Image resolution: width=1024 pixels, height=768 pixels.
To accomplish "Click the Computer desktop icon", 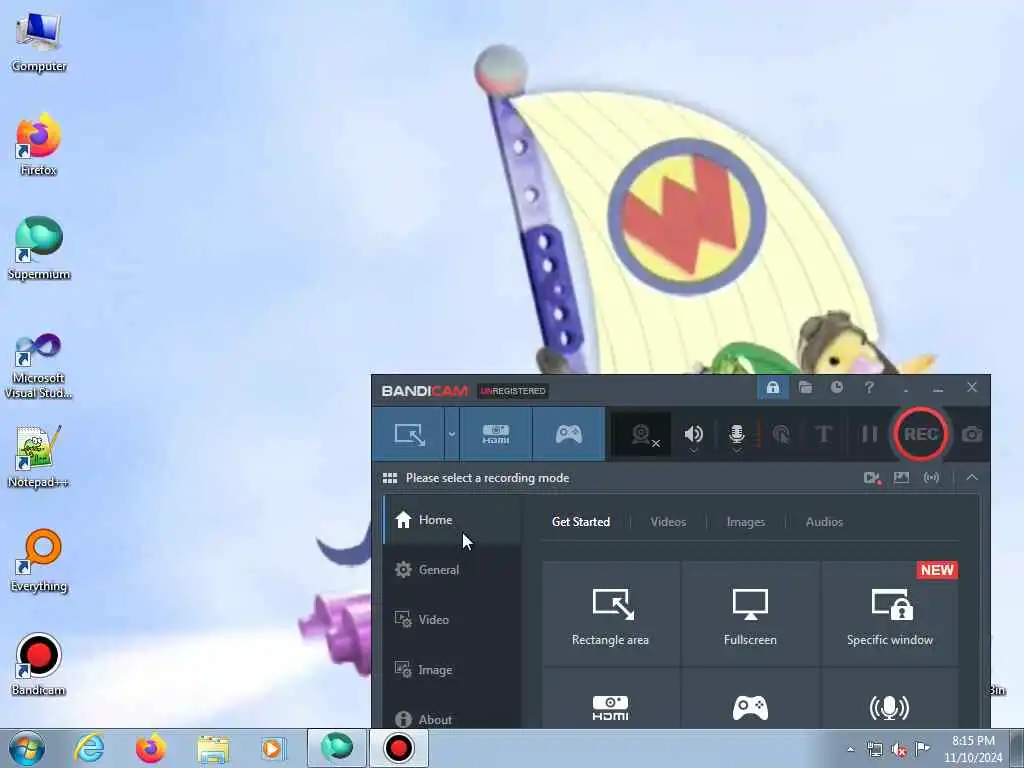I will (x=39, y=42).
